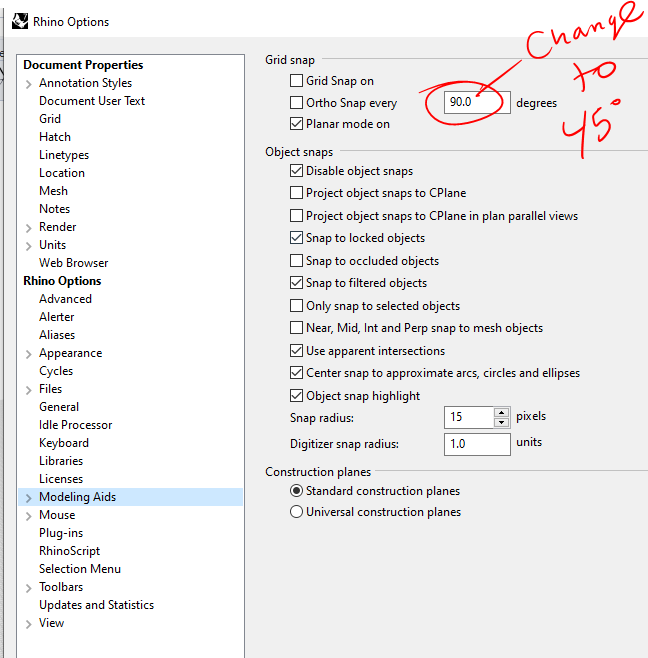Image resolution: width=648 pixels, height=658 pixels.
Task: Expand the Units tree node
Action: coord(29,246)
